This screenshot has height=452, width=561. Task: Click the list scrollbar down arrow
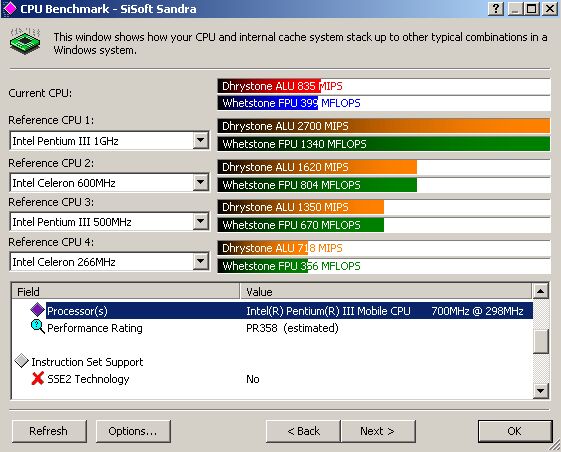[541, 391]
